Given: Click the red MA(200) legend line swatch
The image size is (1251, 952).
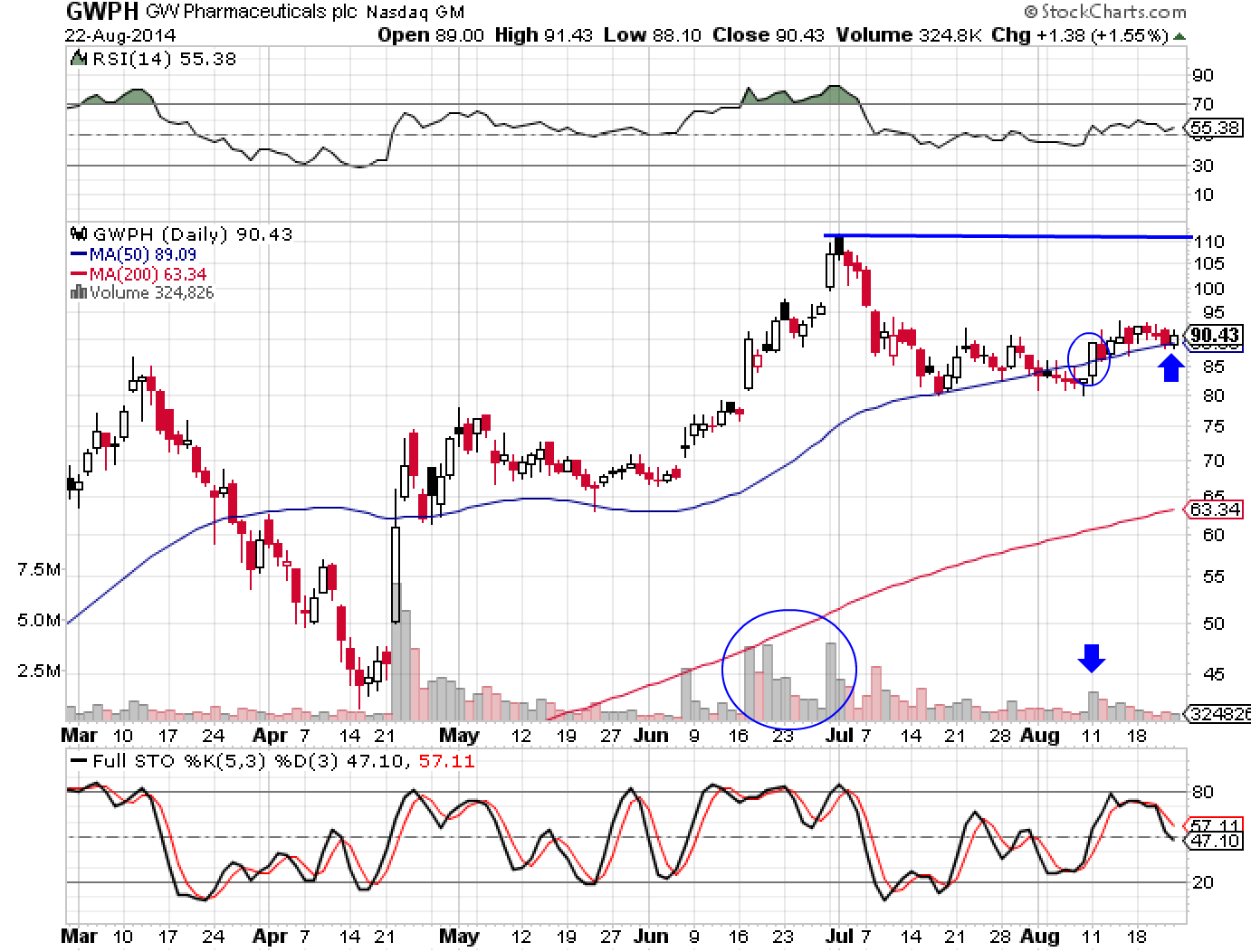Looking at the screenshot, I should click(x=78, y=274).
